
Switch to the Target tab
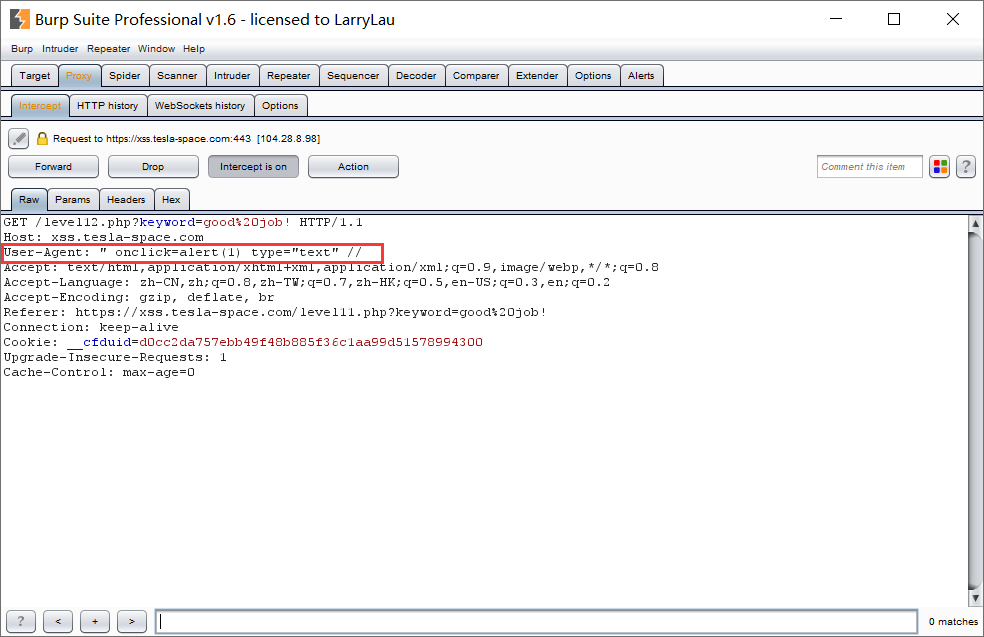pyautogui.click(x=35, y=76)
